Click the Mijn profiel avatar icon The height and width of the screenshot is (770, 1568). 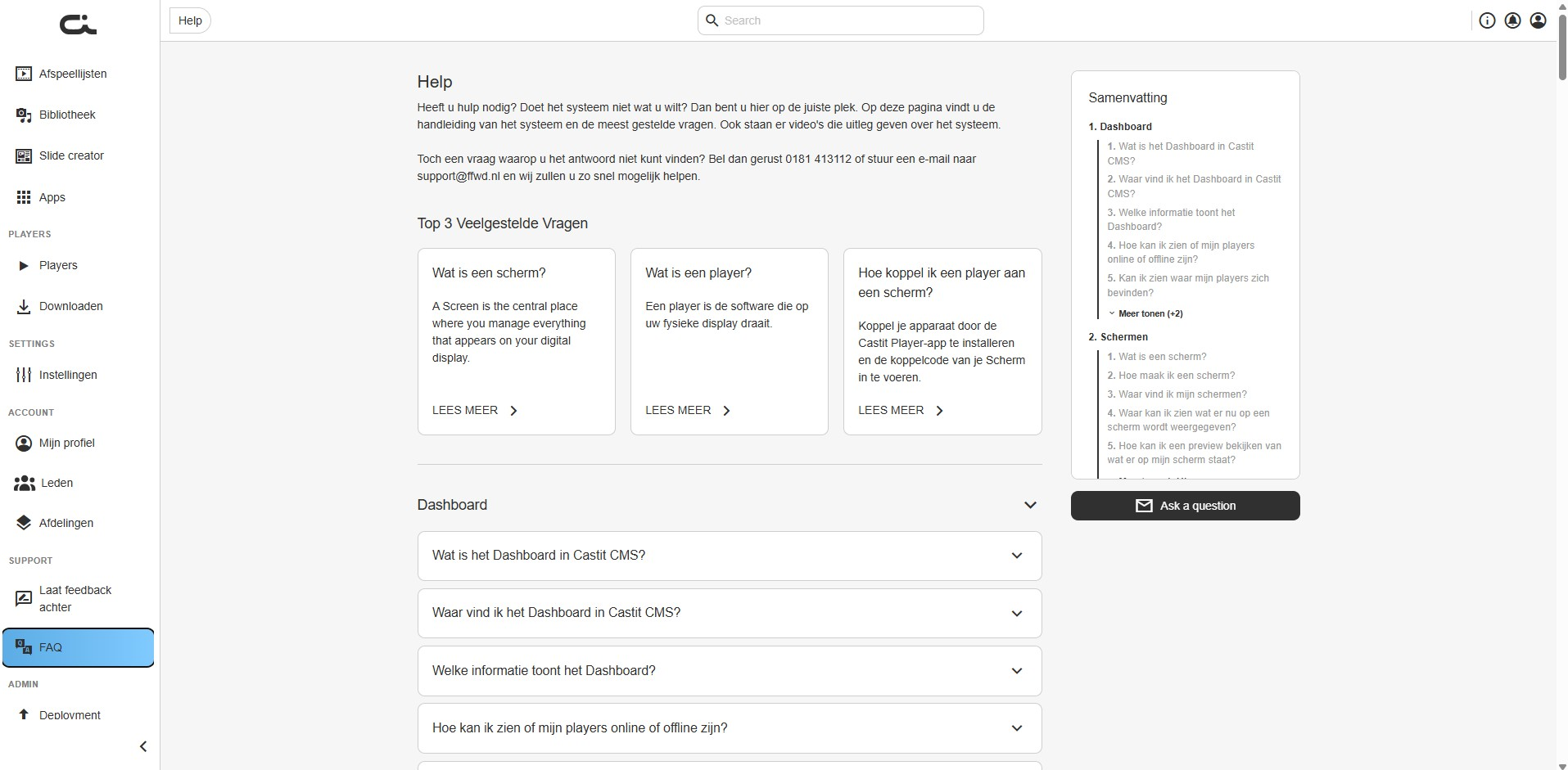coord(24,443)
